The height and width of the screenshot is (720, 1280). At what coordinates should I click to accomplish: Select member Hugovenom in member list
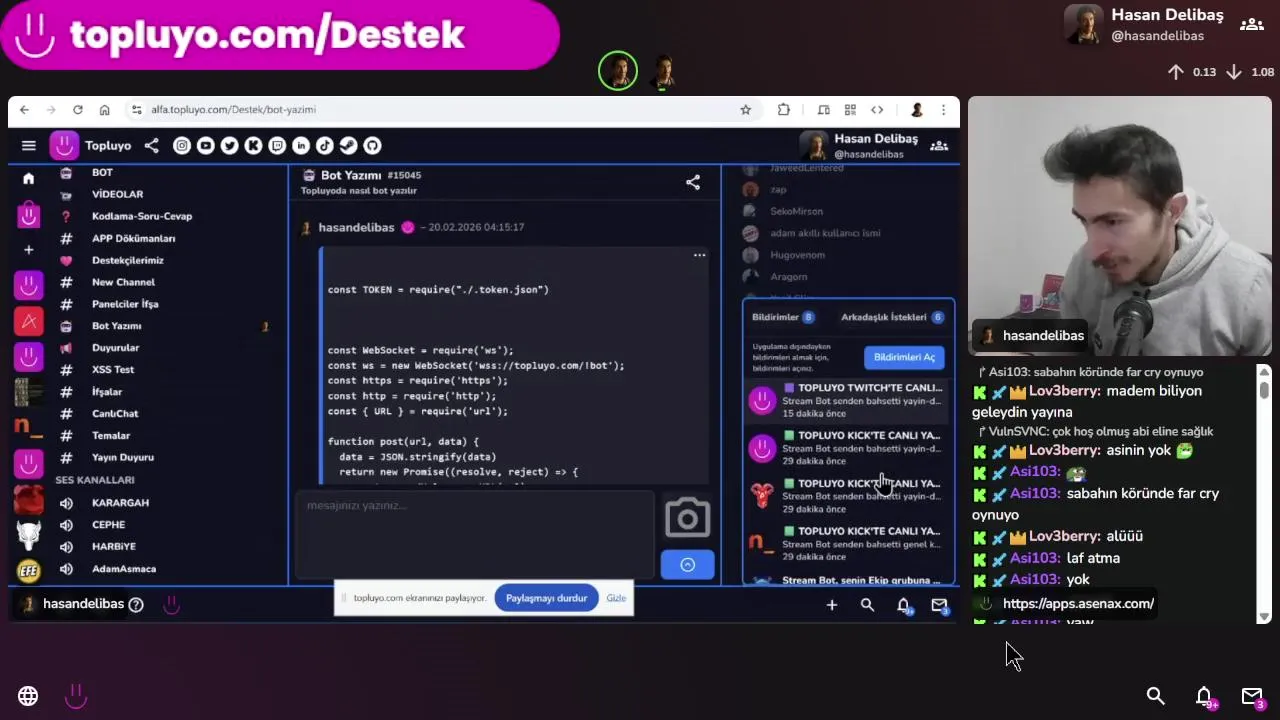click(797, 255)
